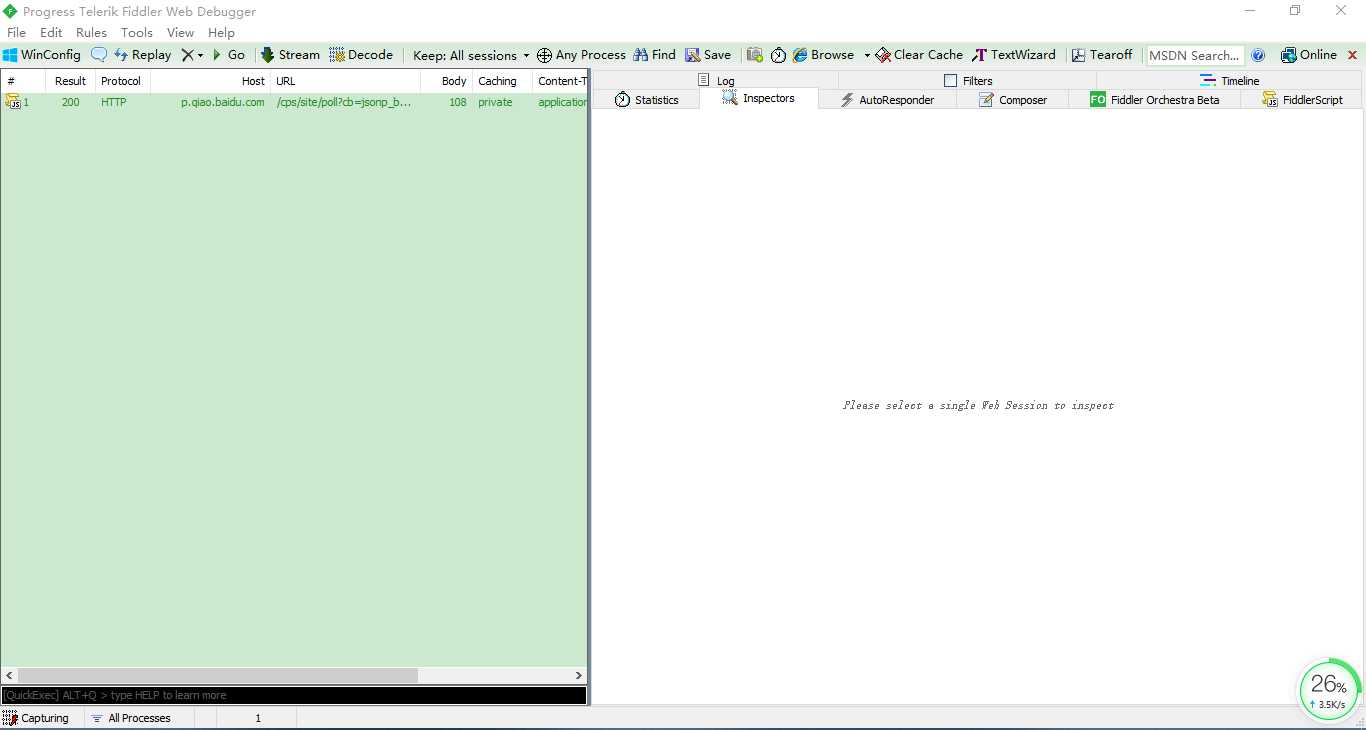
Task: Toggle Capturing in the status bar
Action: [x=36, y=718]
